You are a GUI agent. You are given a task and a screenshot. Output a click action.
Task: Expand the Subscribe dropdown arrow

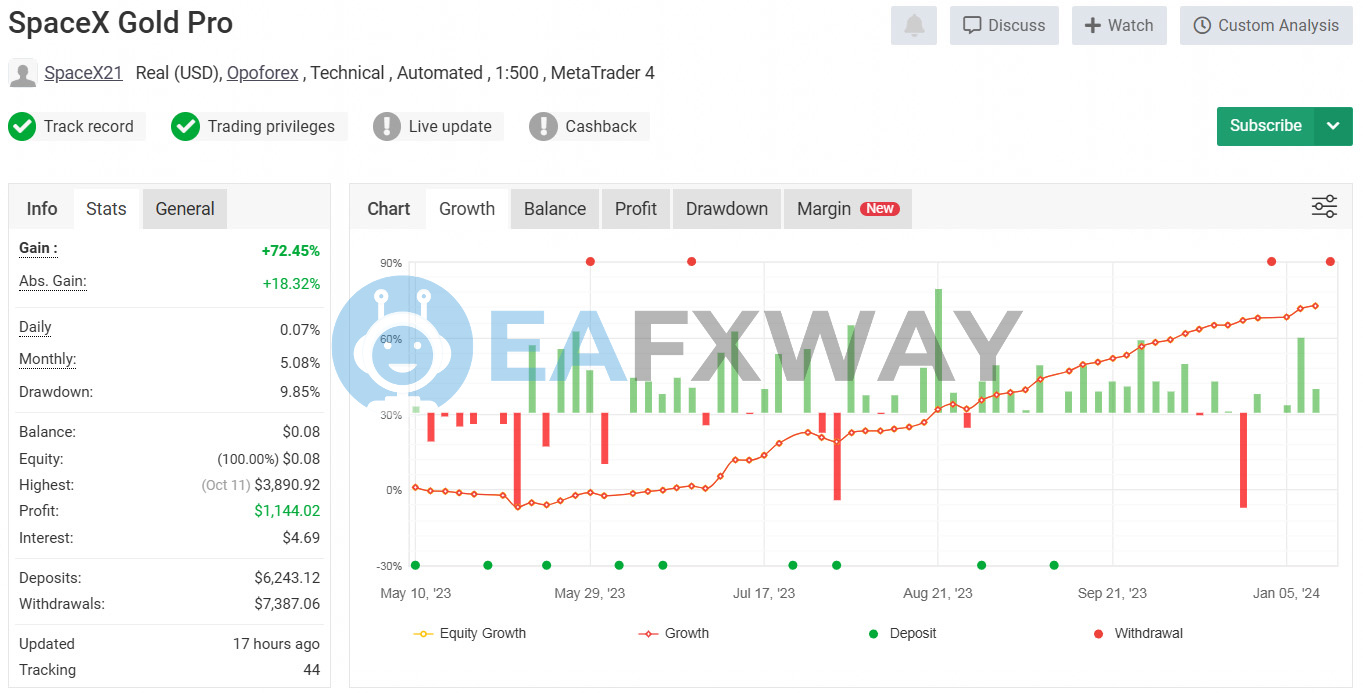(x=1333, y=126)
